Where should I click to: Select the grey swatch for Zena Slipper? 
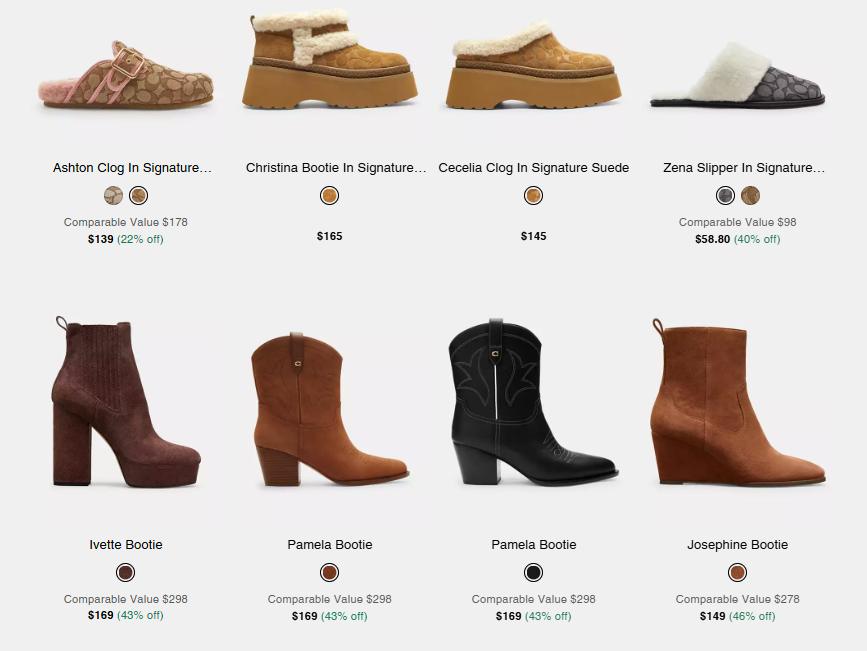pos(724,195)
